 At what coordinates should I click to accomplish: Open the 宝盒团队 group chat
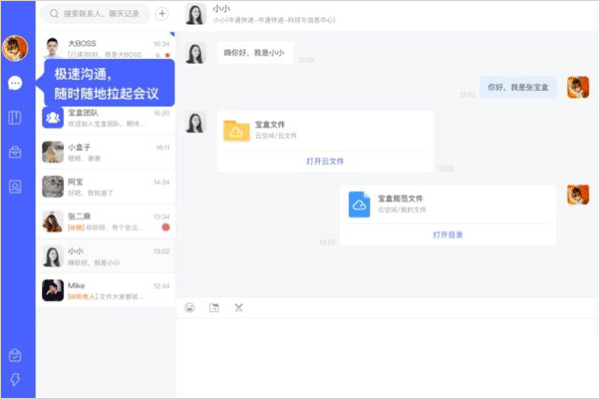(106, 118)
